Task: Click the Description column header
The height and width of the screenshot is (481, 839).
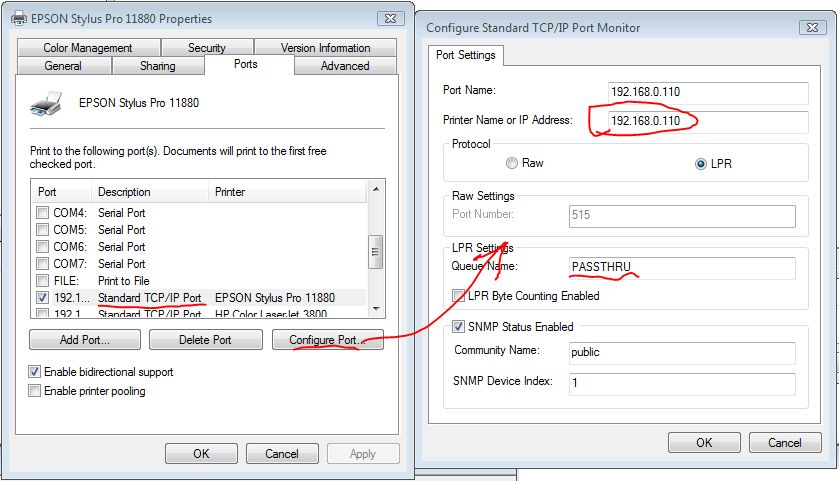Action: tap(150, 192)
